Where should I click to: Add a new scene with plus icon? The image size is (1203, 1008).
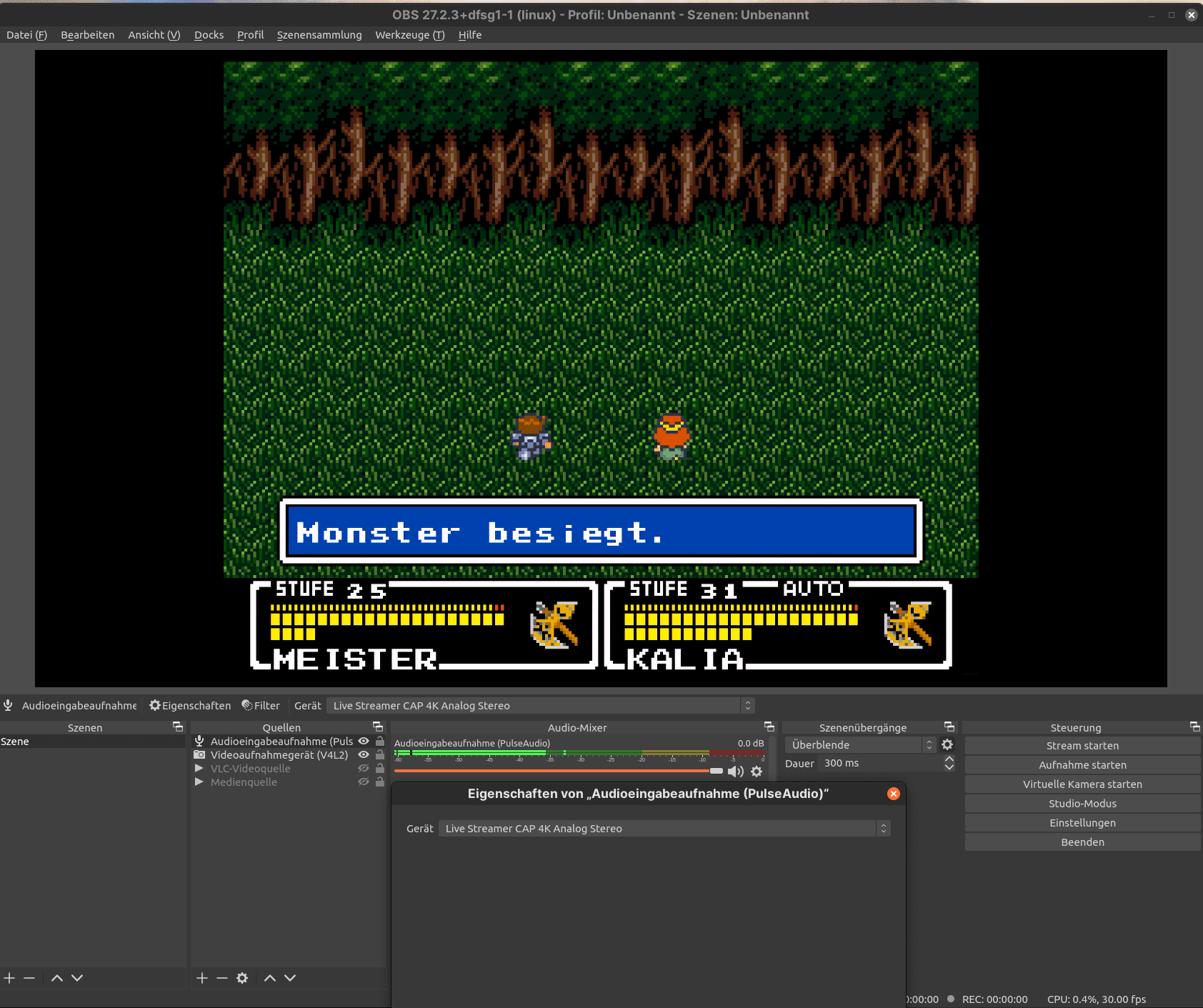9,978
